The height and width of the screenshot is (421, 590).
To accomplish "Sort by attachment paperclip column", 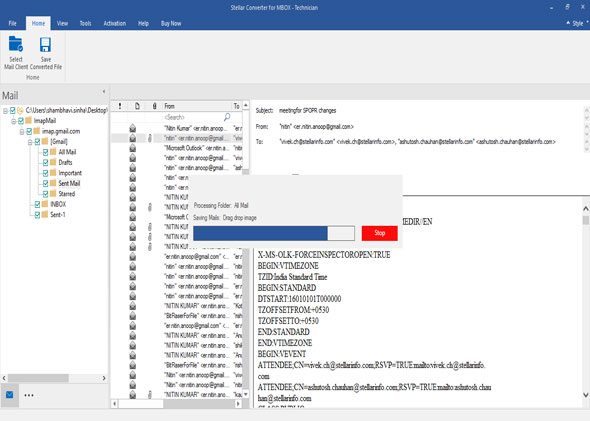I will point(154,106).
